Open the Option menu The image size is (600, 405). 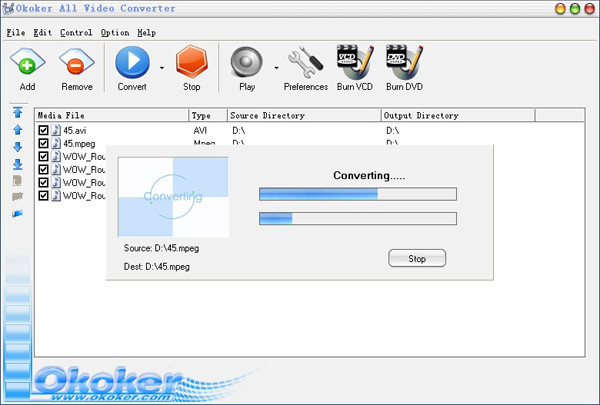coord(115,33)
